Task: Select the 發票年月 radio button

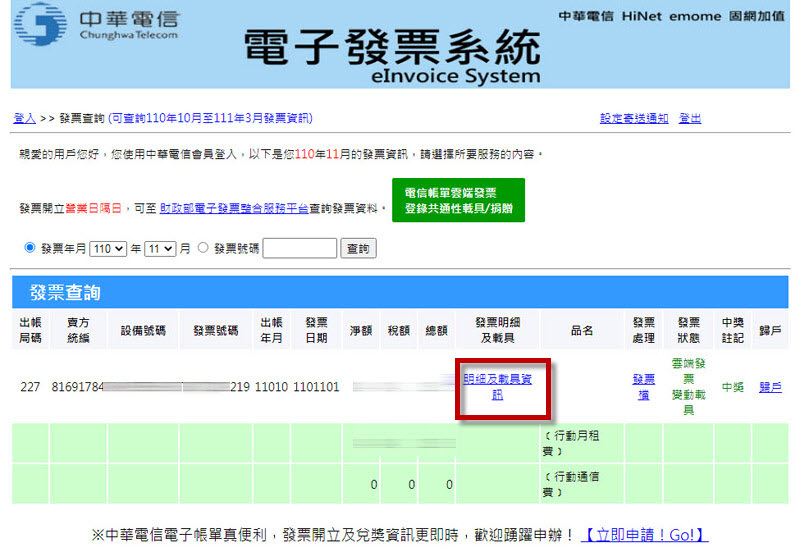Action: pyautogui.click(x=30, y=247)
